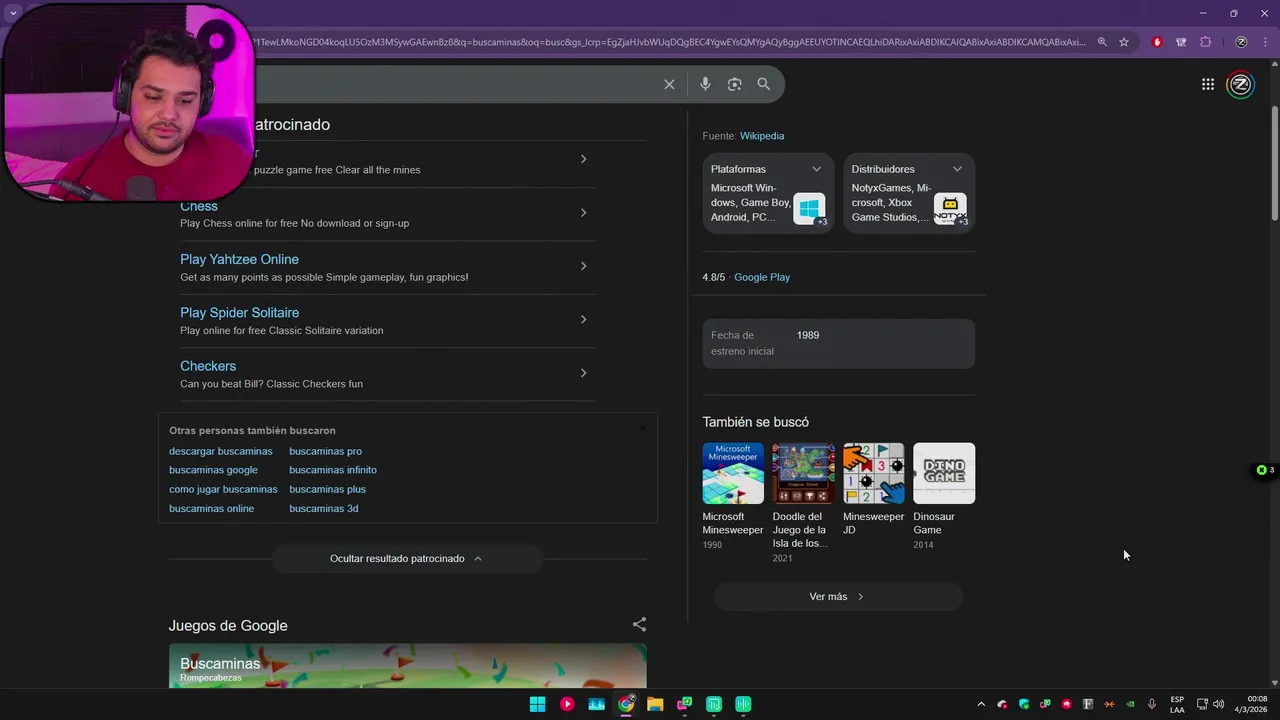
Task: Click the magnifying glass search icon
Action: 764,84
